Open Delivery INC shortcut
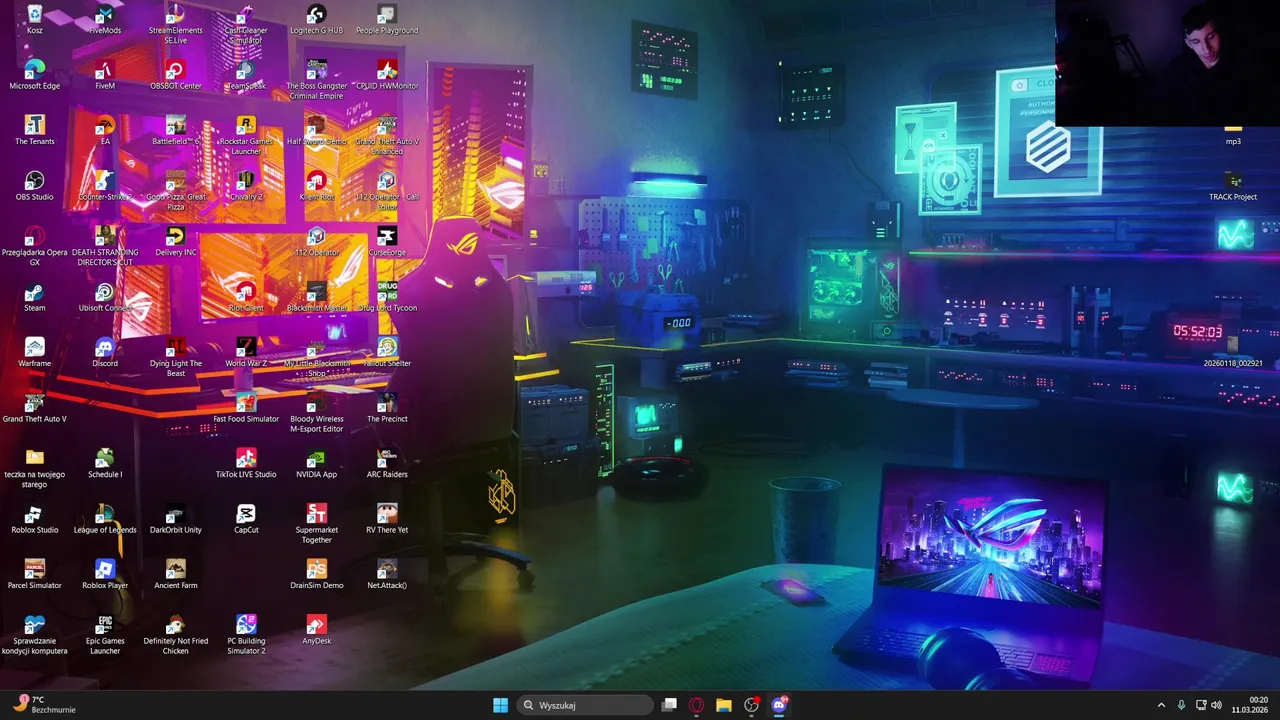 [x=175, y=241]
